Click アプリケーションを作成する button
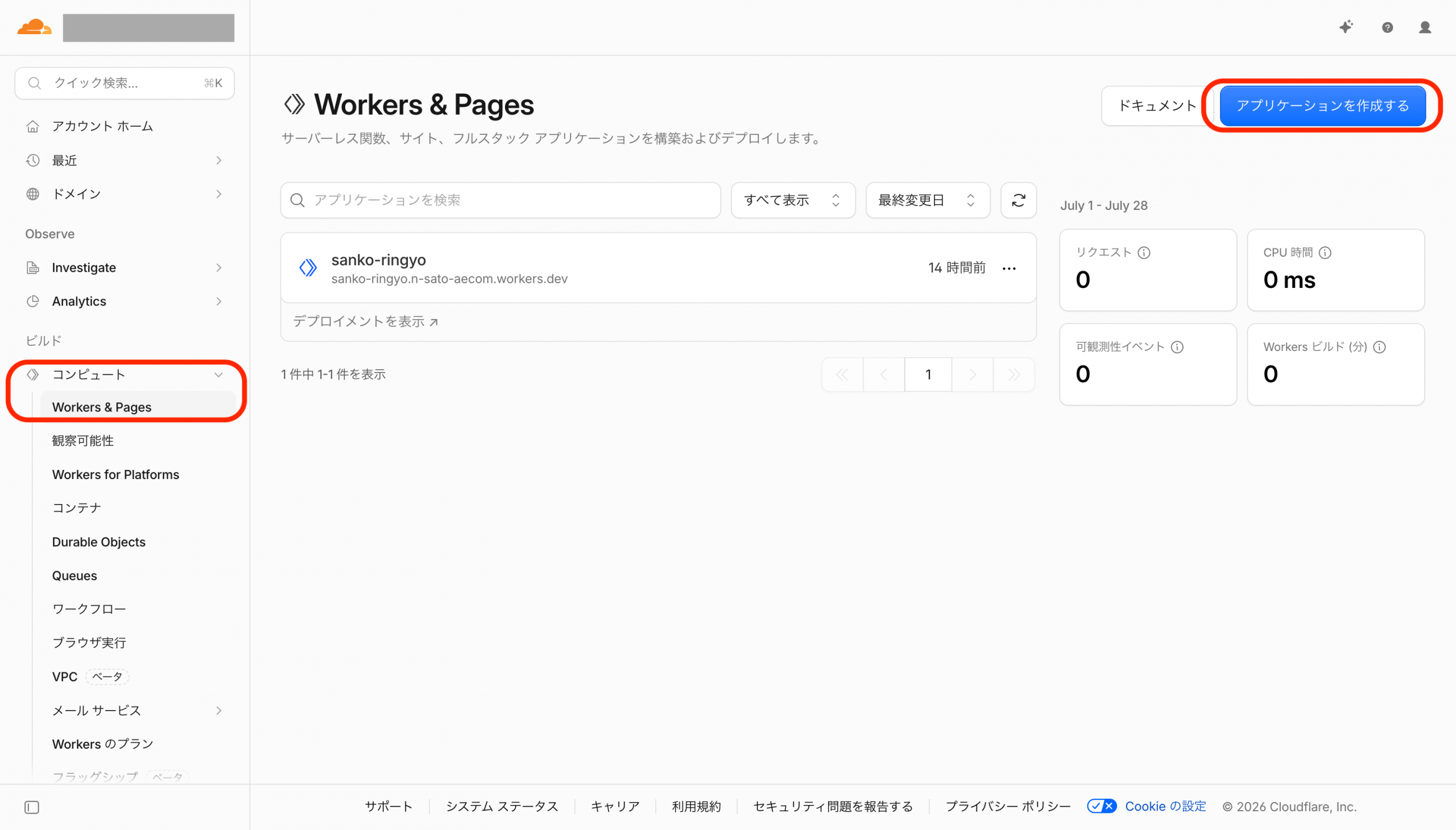 pyautogui.click(x=1323, y=105)
